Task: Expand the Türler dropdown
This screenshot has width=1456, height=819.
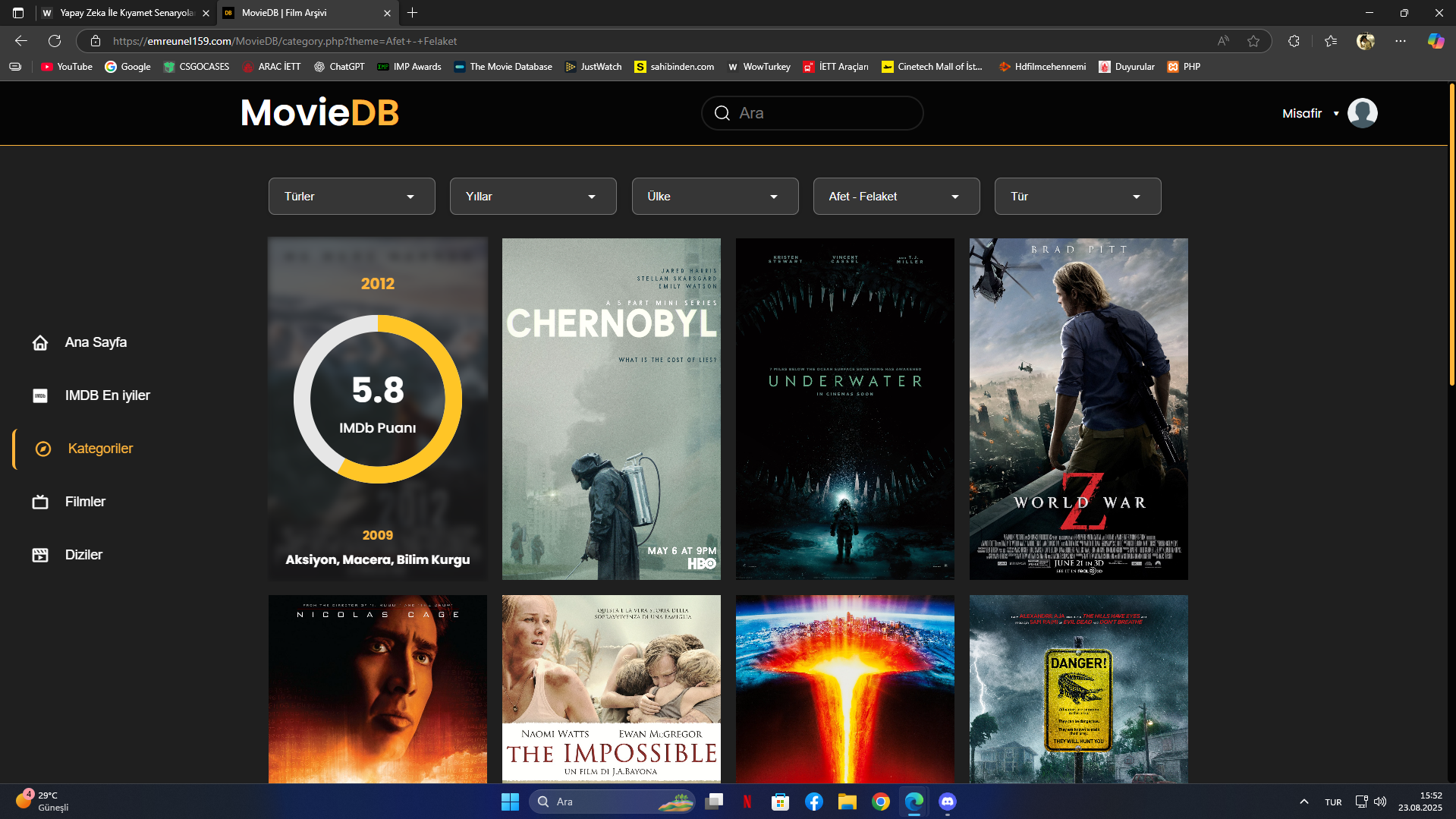Action: (351, 197)
